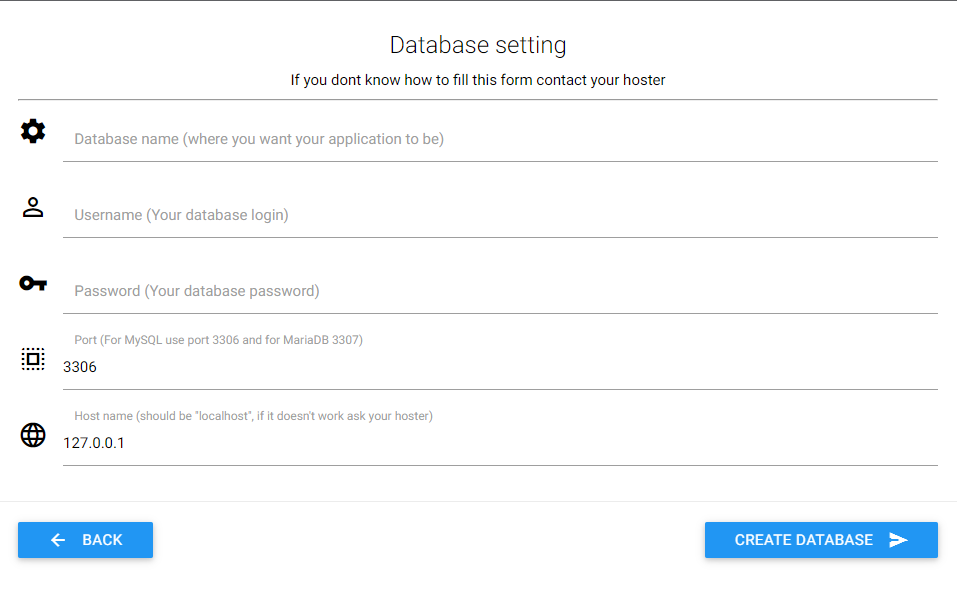Click the left arrow icon in BACK button
This screenshot has width=957, height=589.
58,540
